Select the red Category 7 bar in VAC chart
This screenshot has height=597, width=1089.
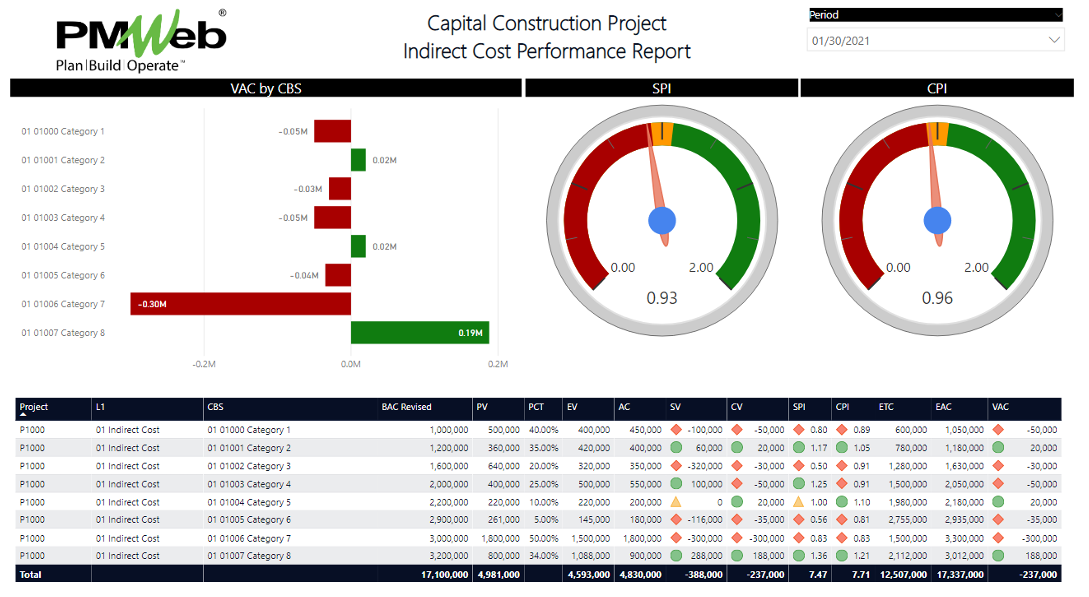coord(240,304)
